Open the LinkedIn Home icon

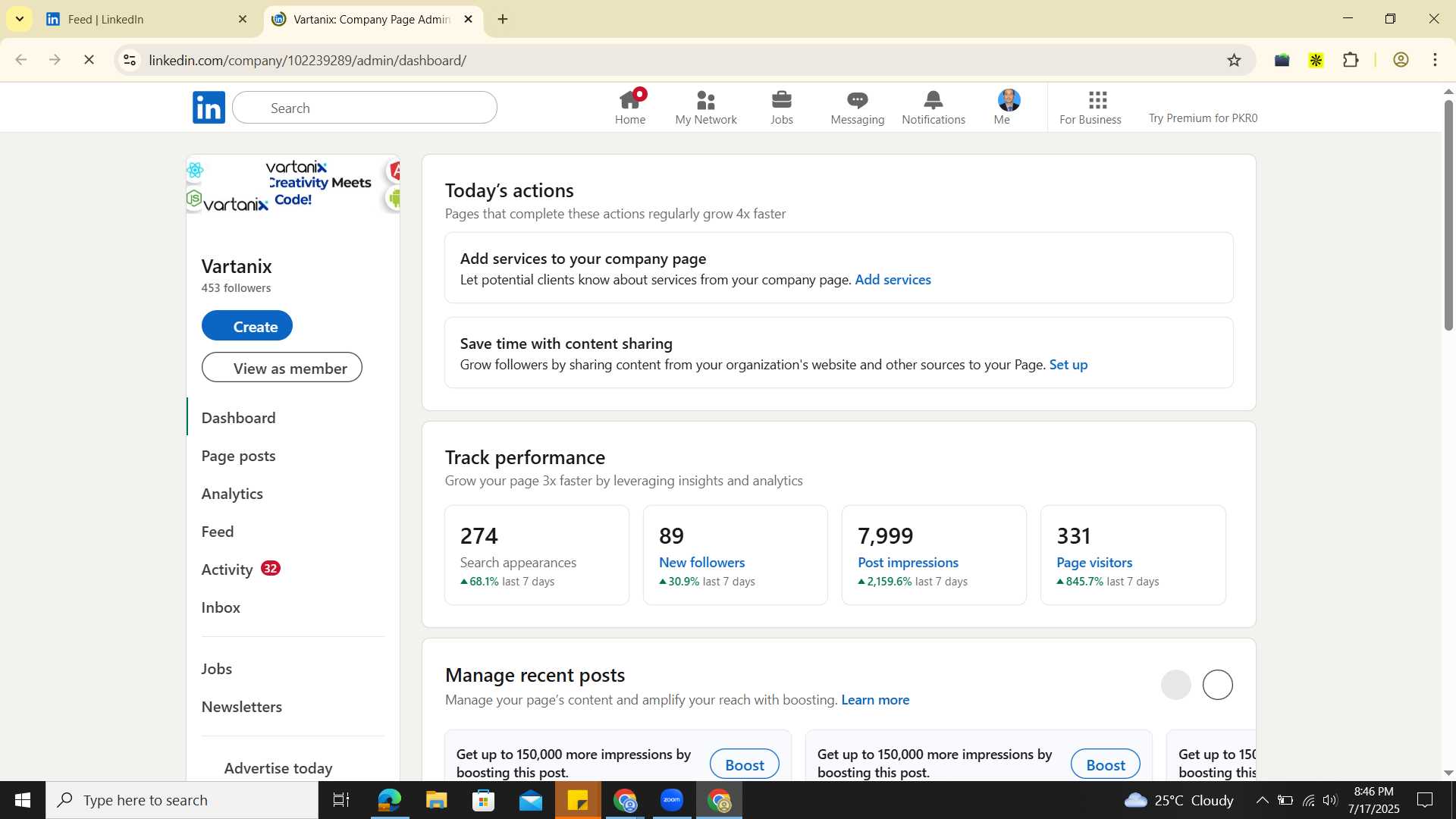coord(630,107)
